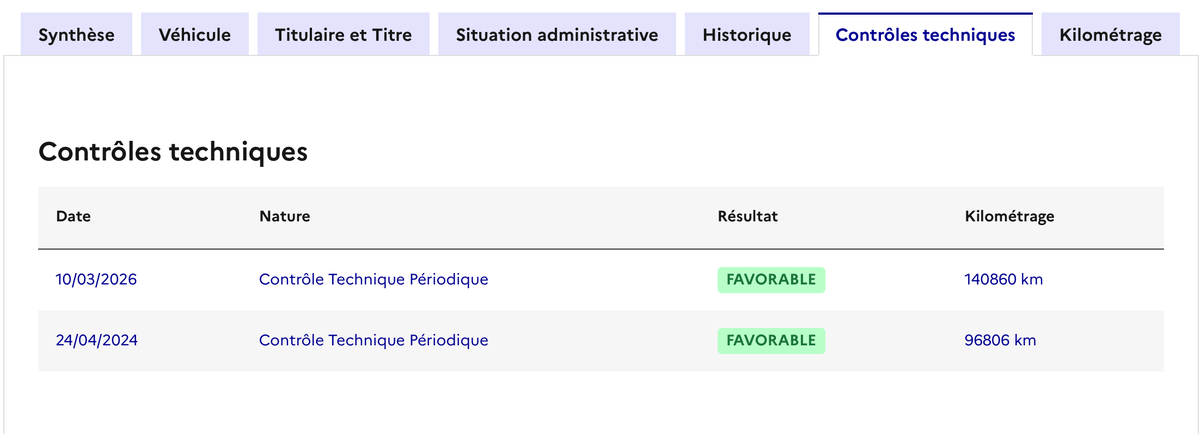The width and height of the screenshot is (1200, 434).
Task: Click the FAVORABLE badge for 24/04/2024
Action: pyautogui.click(x=771, y=340)
